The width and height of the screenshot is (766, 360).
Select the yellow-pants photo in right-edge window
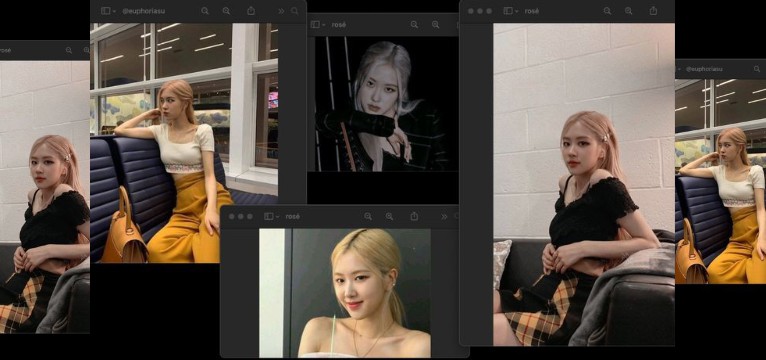[721, 181]
